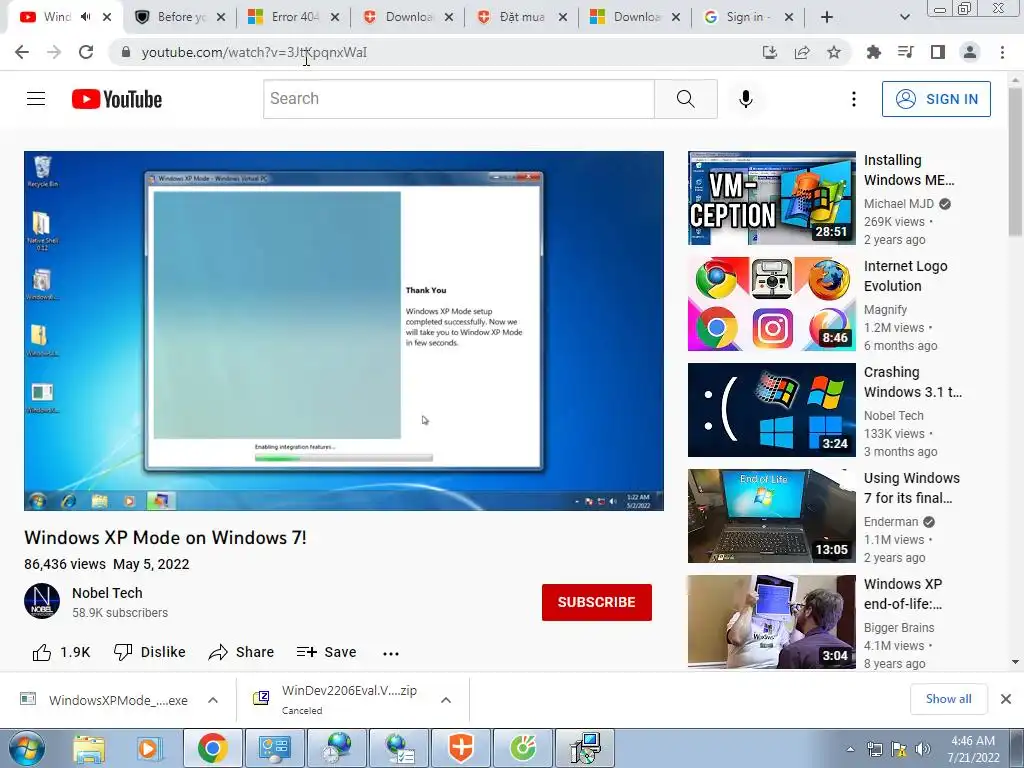Screen dimensions: 1024x768
Task: Open media controls icon in toolbar
Action: 906,52
